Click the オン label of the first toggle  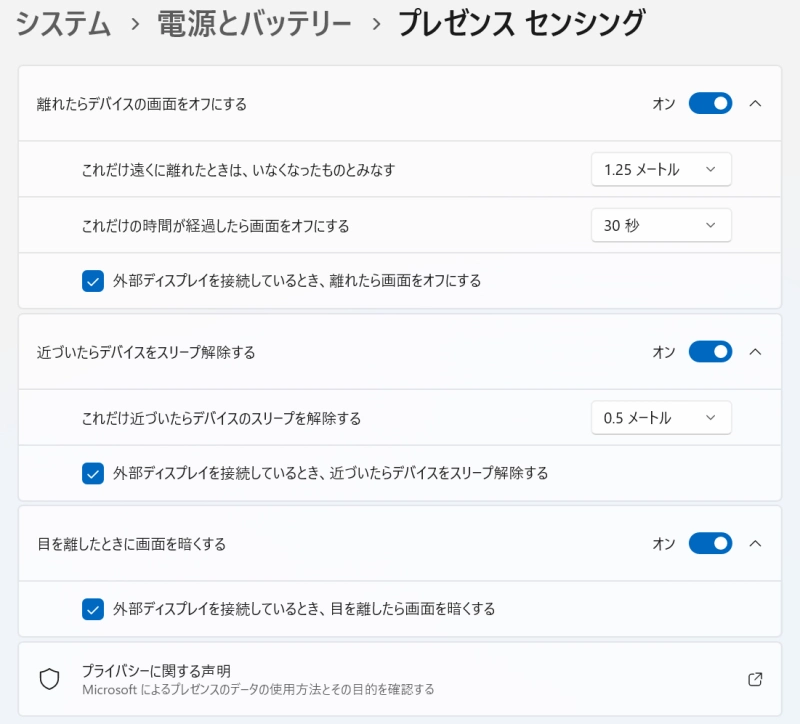(662, 103)
